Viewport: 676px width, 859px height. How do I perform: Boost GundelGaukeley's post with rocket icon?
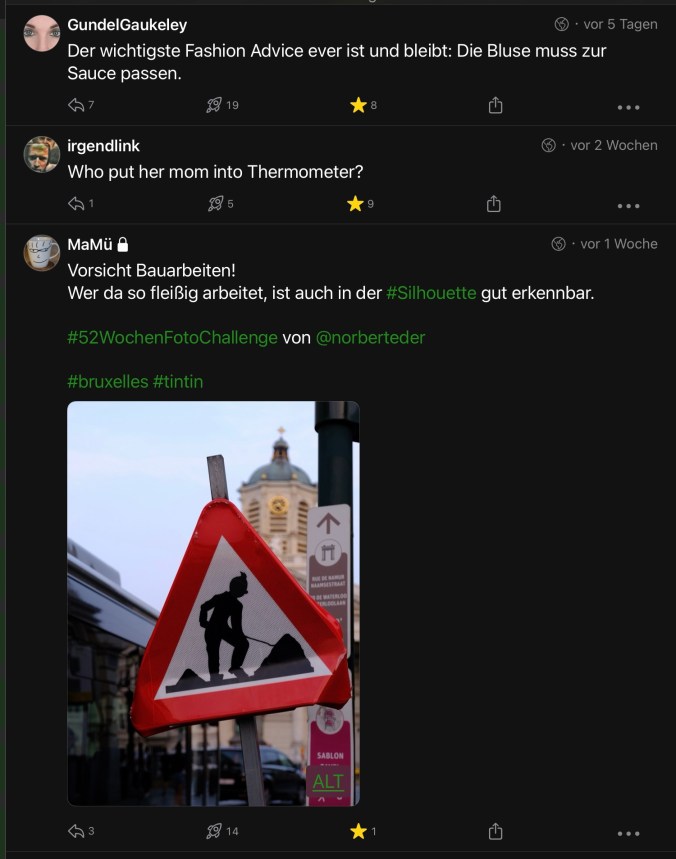tap(214, 105)
